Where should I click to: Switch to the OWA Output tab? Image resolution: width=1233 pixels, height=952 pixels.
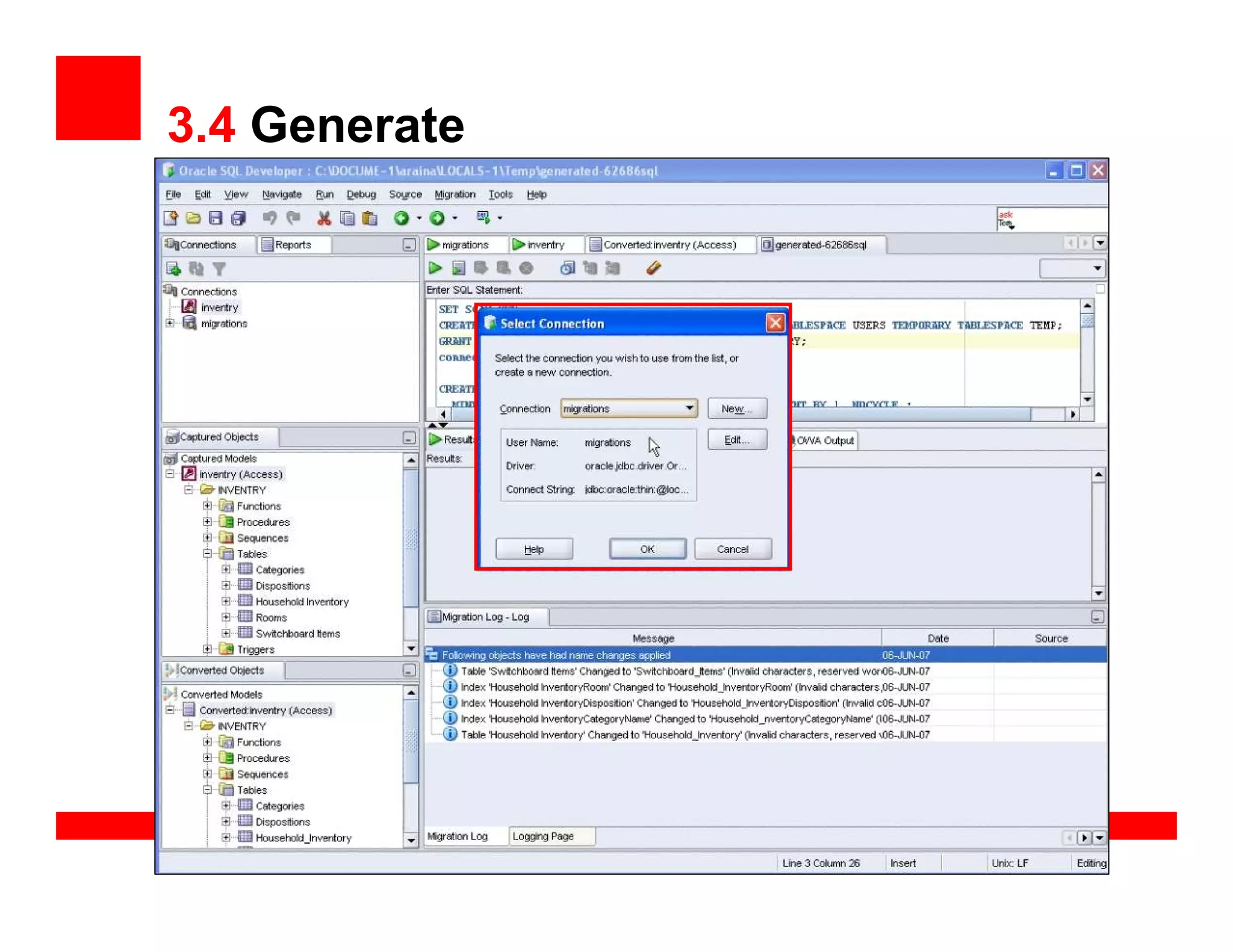825,440
